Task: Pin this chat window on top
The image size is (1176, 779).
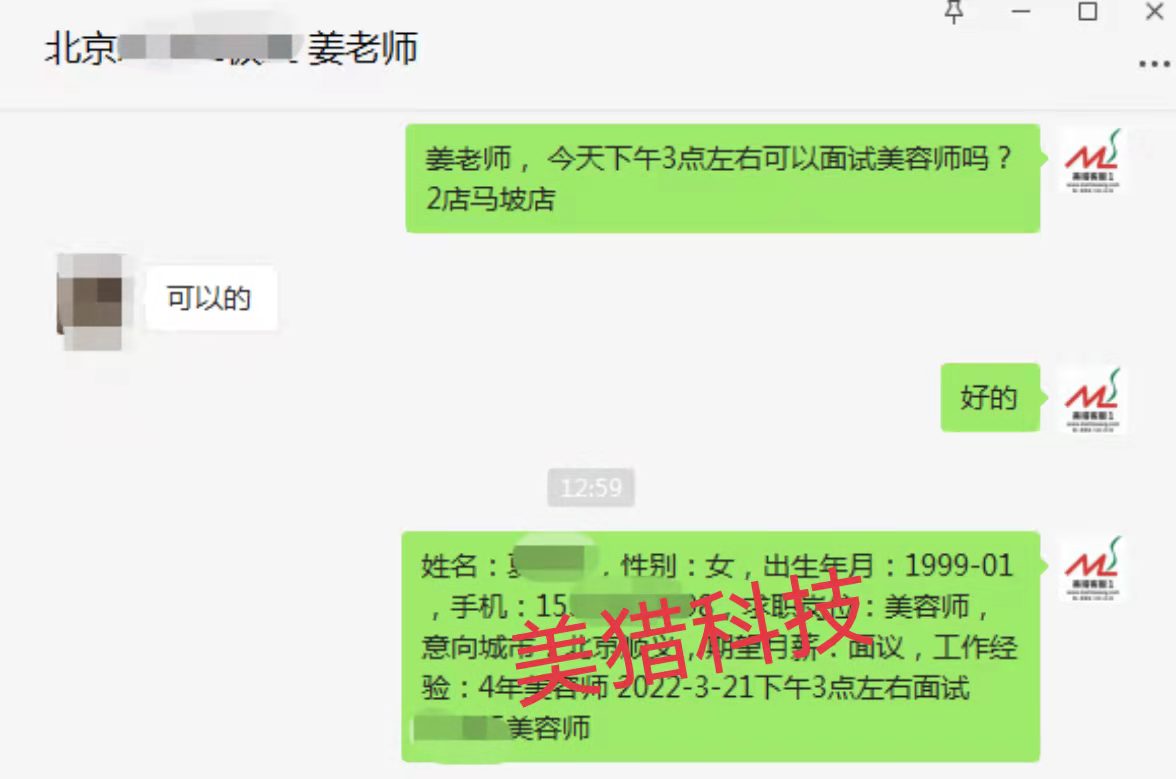Action: click(953, 11)
